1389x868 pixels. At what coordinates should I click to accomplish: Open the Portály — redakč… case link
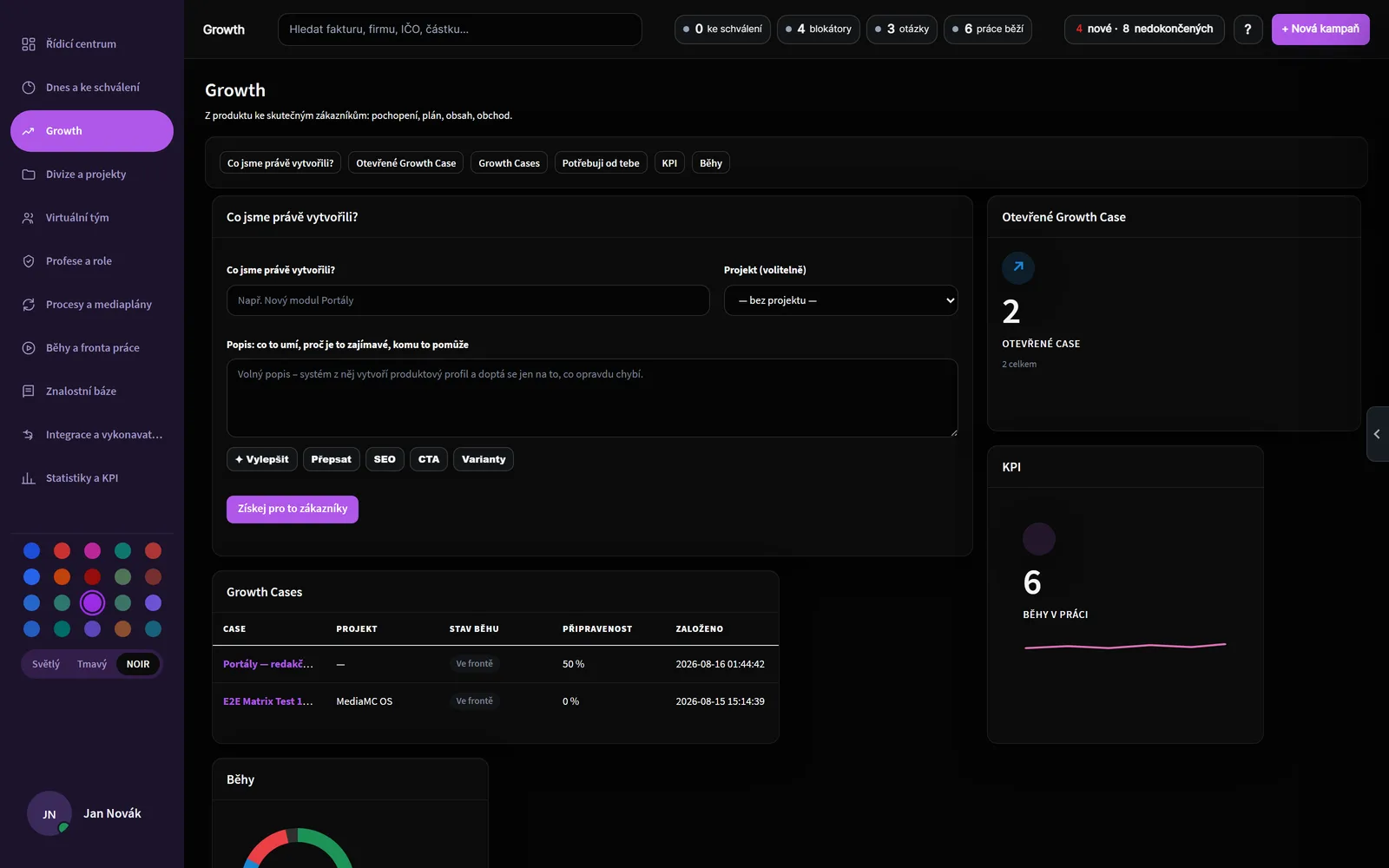pos(268,664)
